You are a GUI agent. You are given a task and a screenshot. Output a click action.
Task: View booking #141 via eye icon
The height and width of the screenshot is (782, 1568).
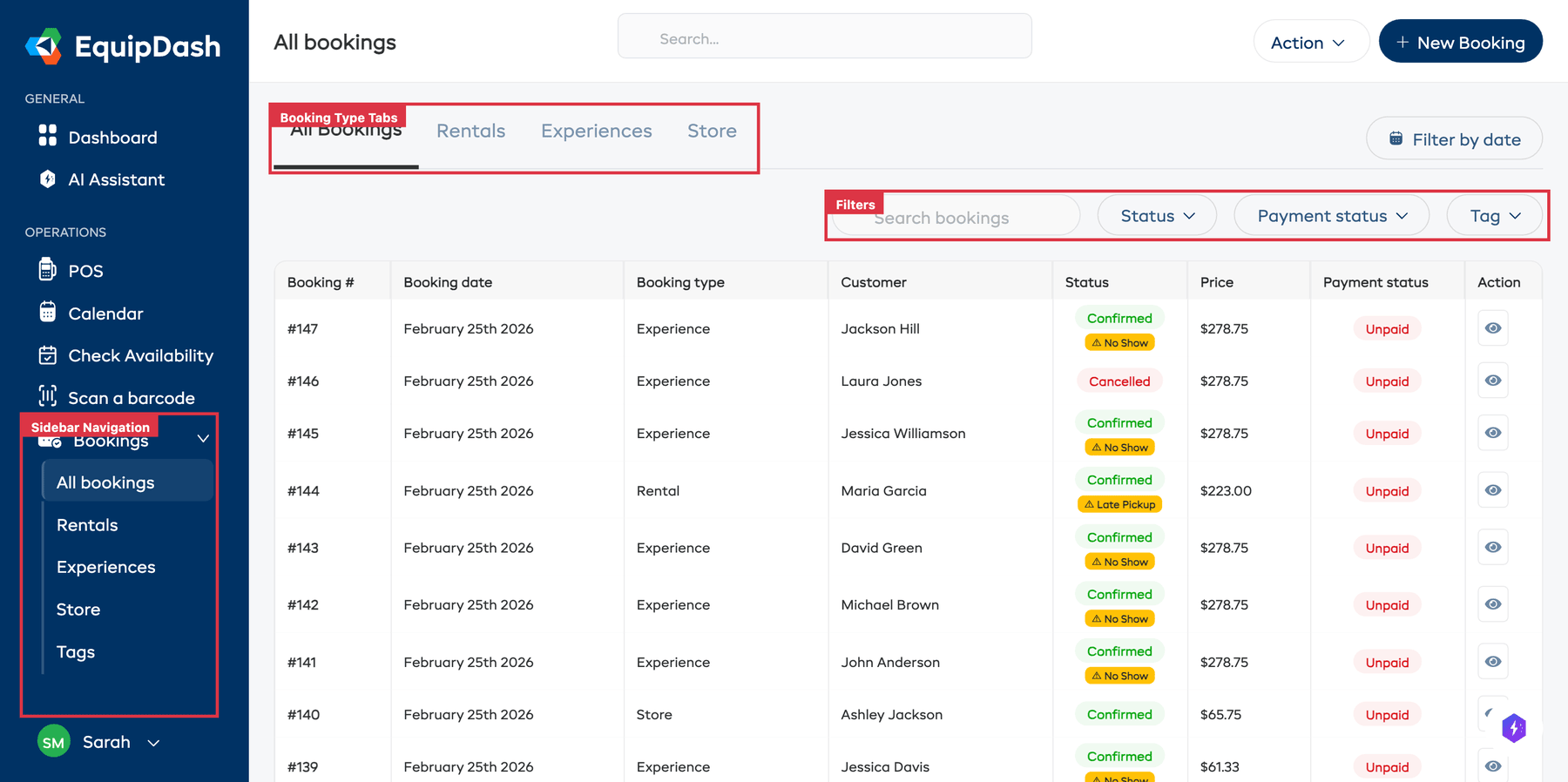click(1493, 662)
